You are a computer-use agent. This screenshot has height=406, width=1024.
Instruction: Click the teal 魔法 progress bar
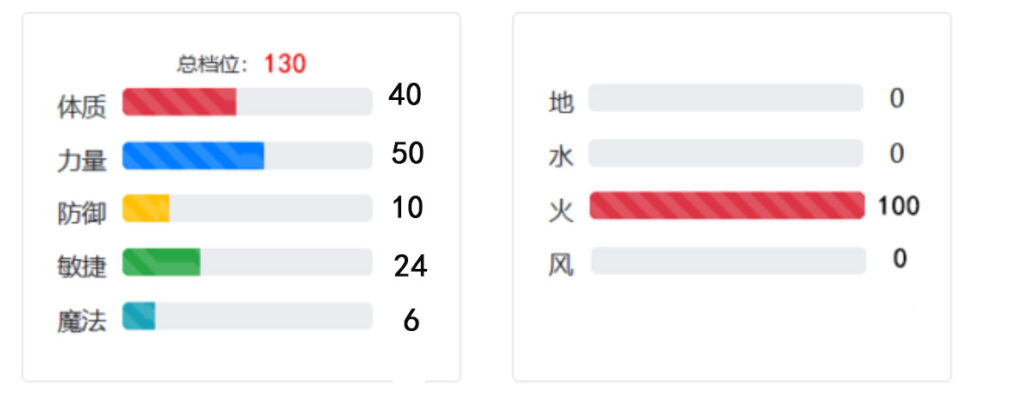tap(139, 316)
